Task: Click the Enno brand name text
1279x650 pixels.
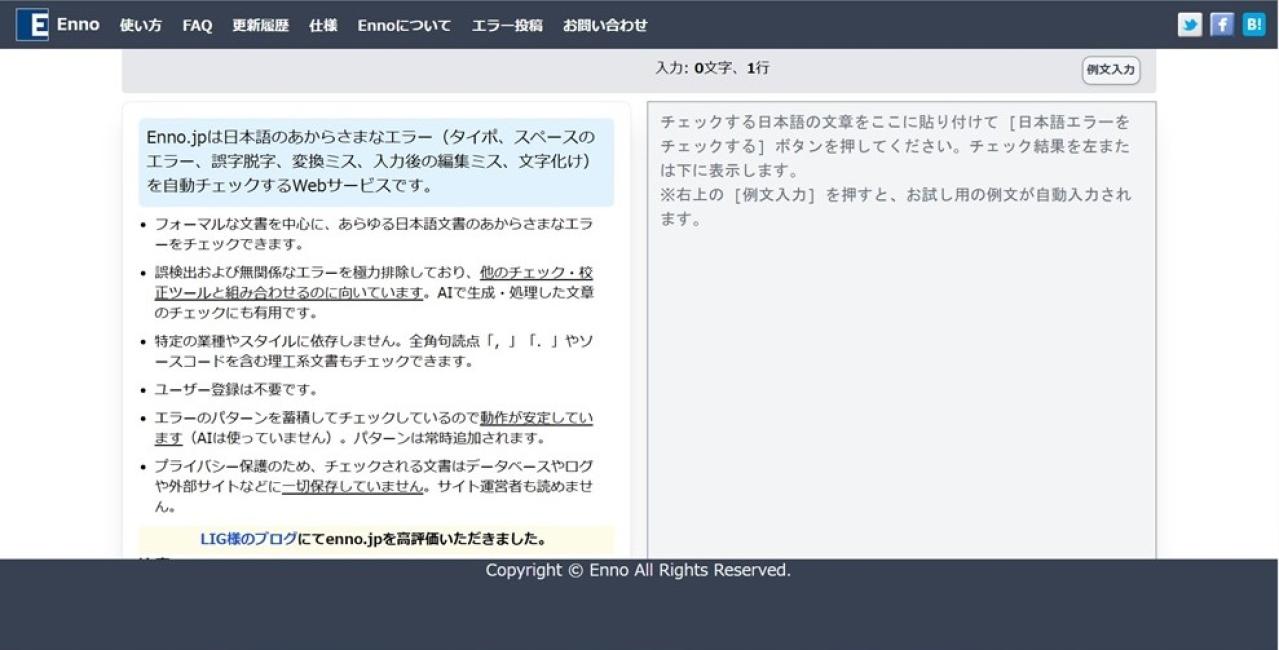Action: coord(78,24)
